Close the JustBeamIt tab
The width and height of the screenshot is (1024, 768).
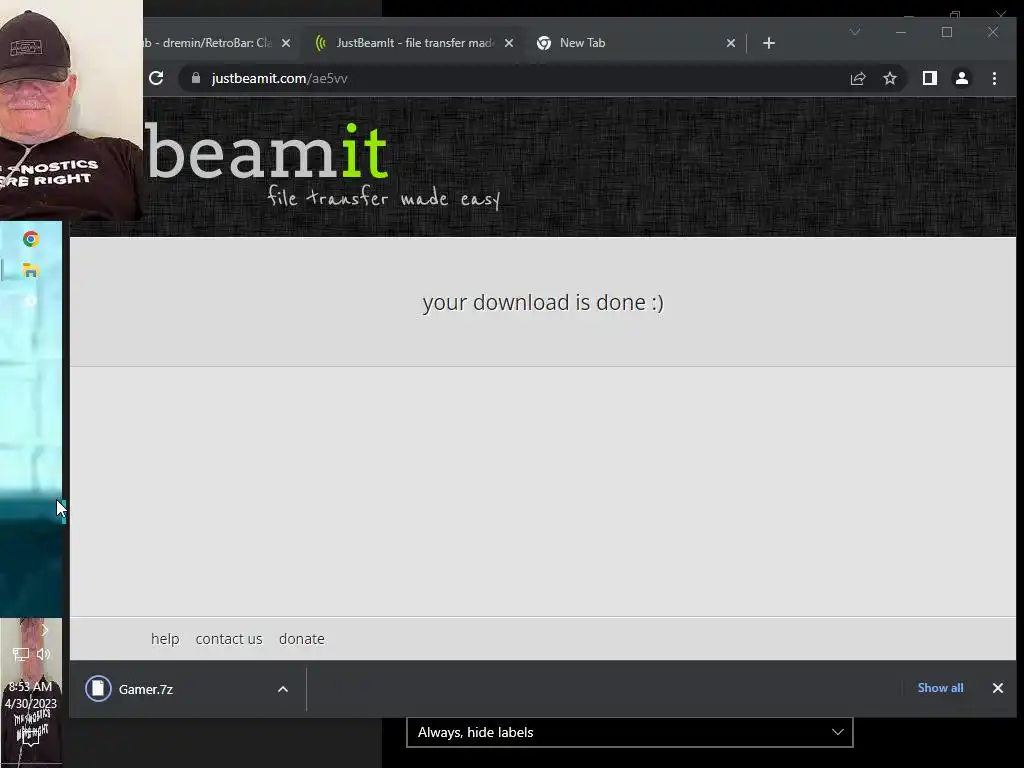tap(509, 43)
